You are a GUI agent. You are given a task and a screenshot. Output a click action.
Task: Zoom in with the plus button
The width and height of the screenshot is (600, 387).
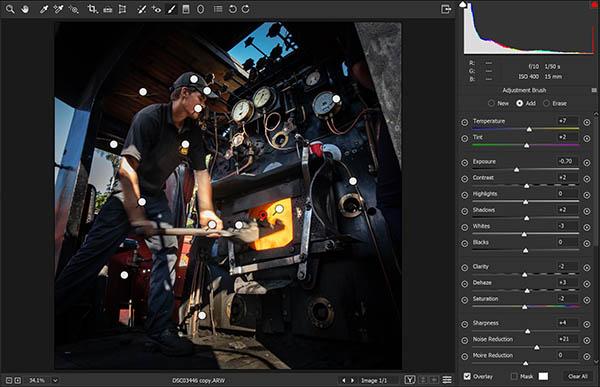click(x=18, y=380)
